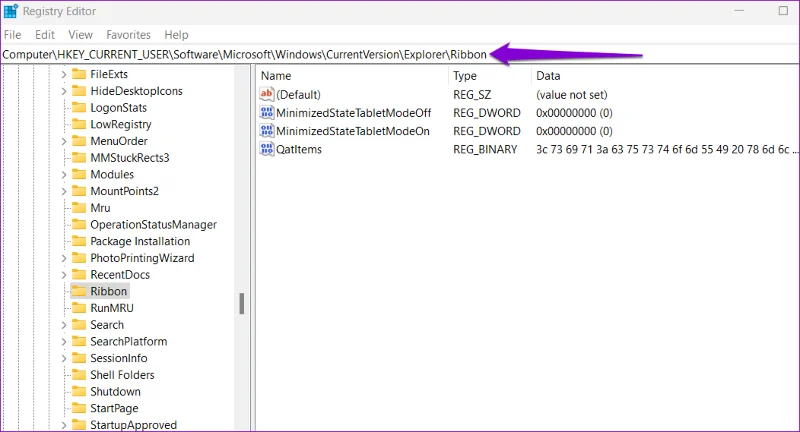Screen dimensions: 800x432
Task: Click the '(value not set)' data cell
Action: coord(571,95)
